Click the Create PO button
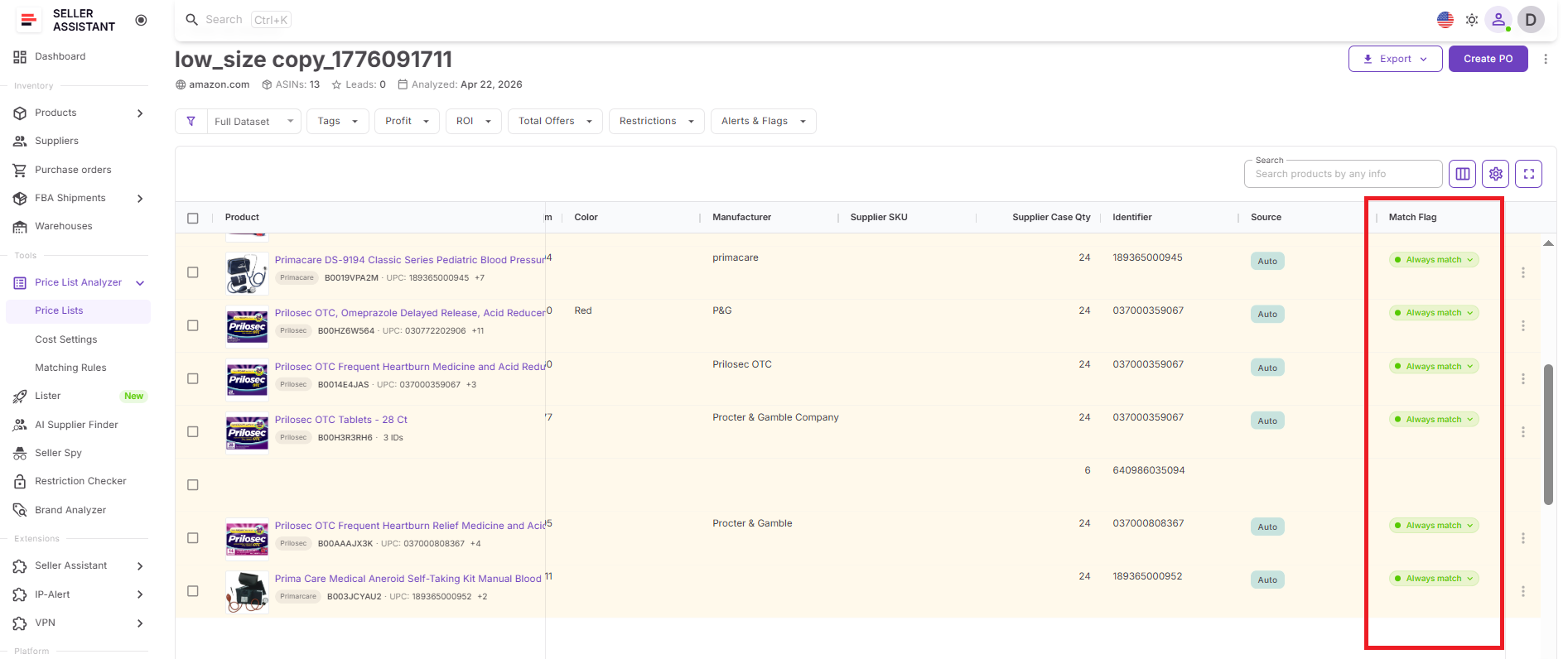This screenshot has height=659, width=1568. [1488, 59]
